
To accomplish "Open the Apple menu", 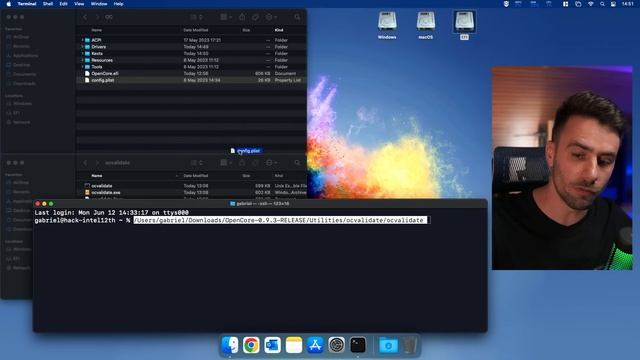I will click(x=8, y=4).
